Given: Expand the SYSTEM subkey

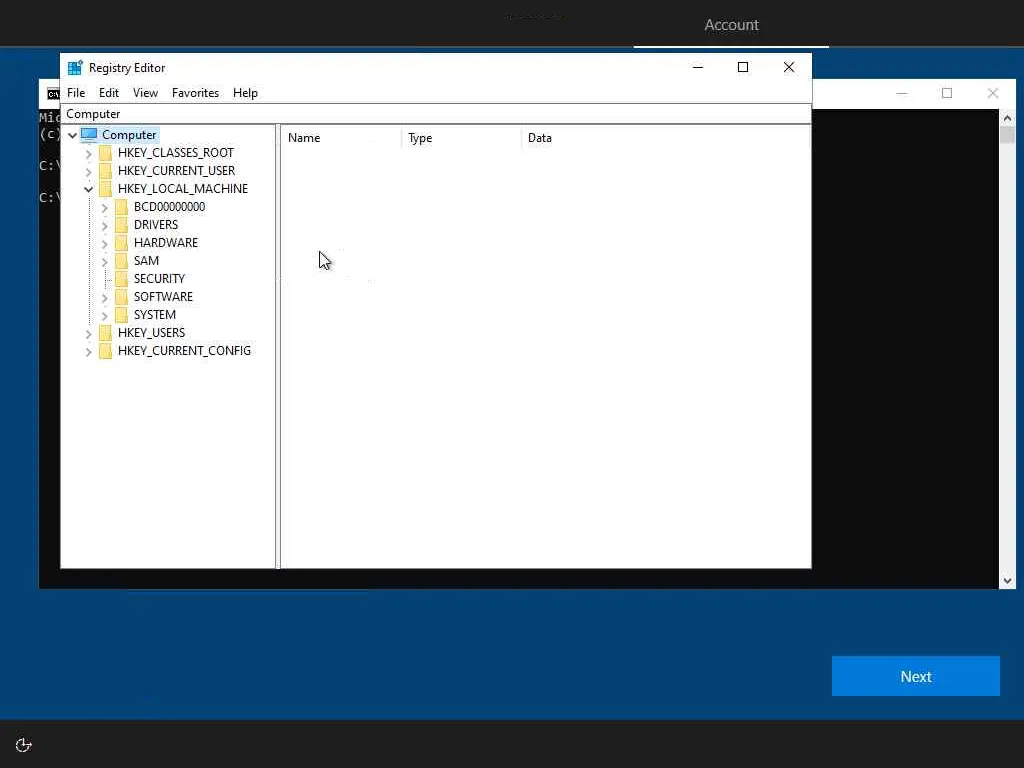Looking at the screenshot, I should coord(104,315).
